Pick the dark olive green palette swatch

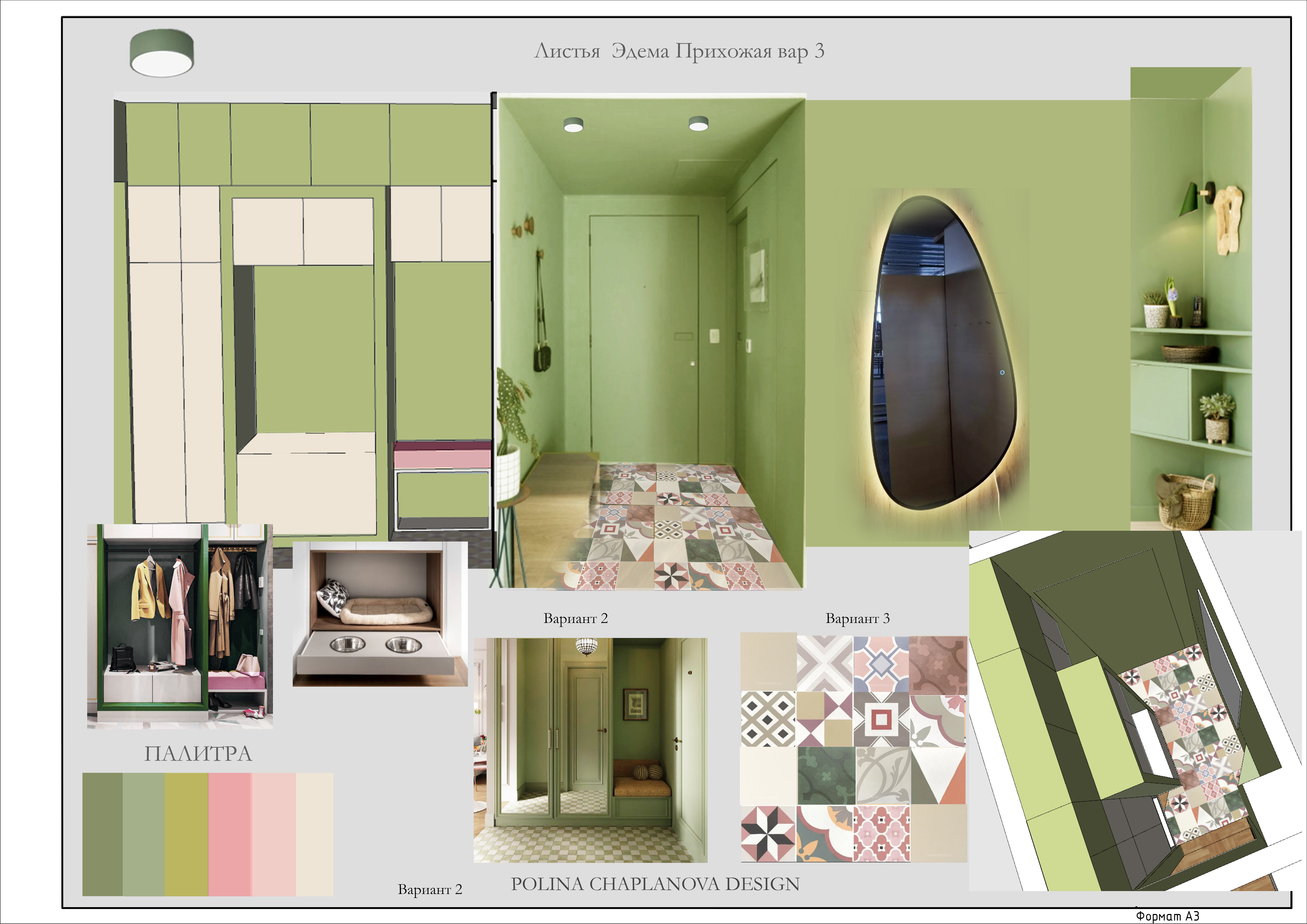click(x=102, y=834)
